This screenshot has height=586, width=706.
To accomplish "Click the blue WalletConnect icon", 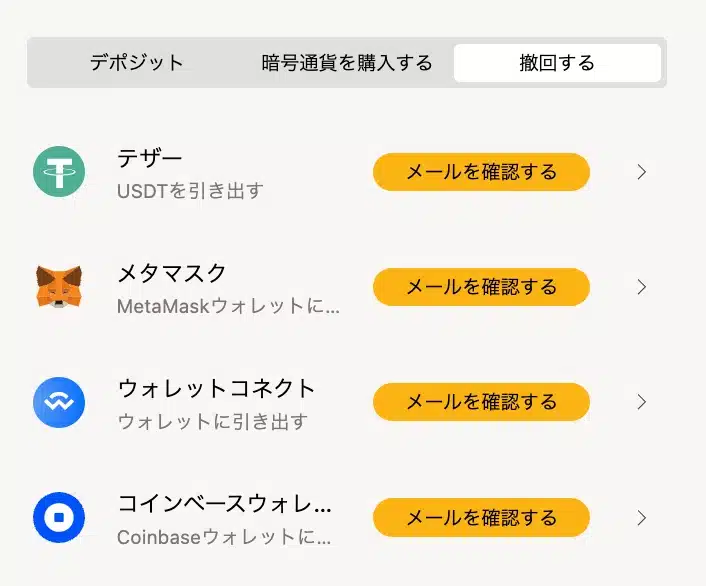I will [x=59, y=402].
